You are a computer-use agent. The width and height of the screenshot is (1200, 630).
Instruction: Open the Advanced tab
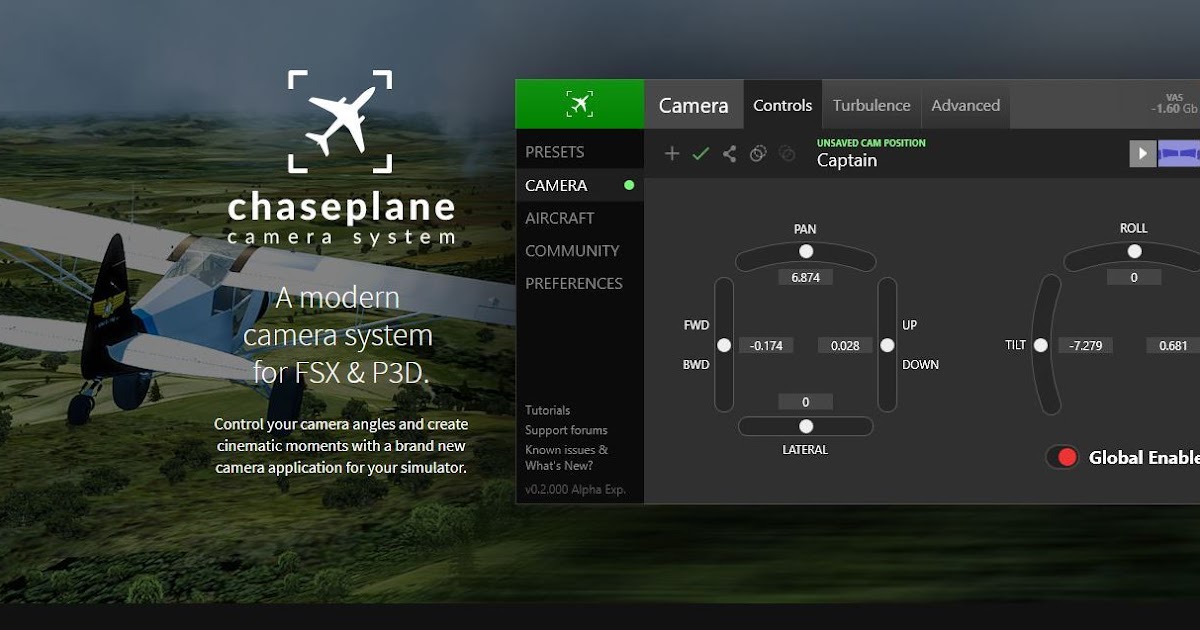pyautogui.click(x=965, y=104)
